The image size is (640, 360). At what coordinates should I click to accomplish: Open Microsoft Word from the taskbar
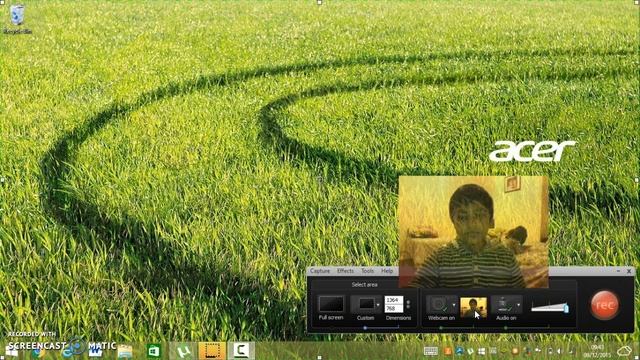coord(96,351)
